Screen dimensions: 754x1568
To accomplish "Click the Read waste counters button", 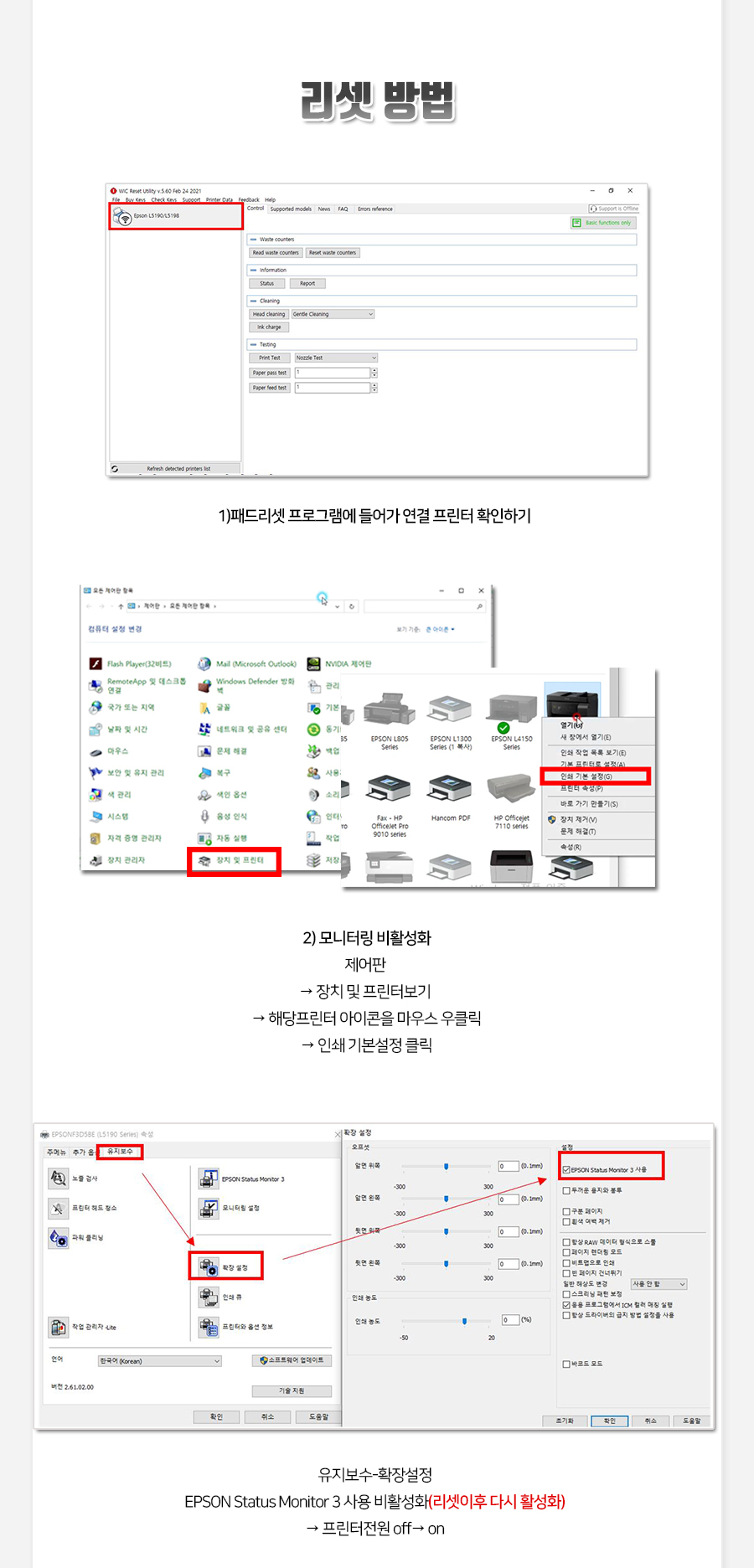I will pyautogui.click(x=276, y=253).
